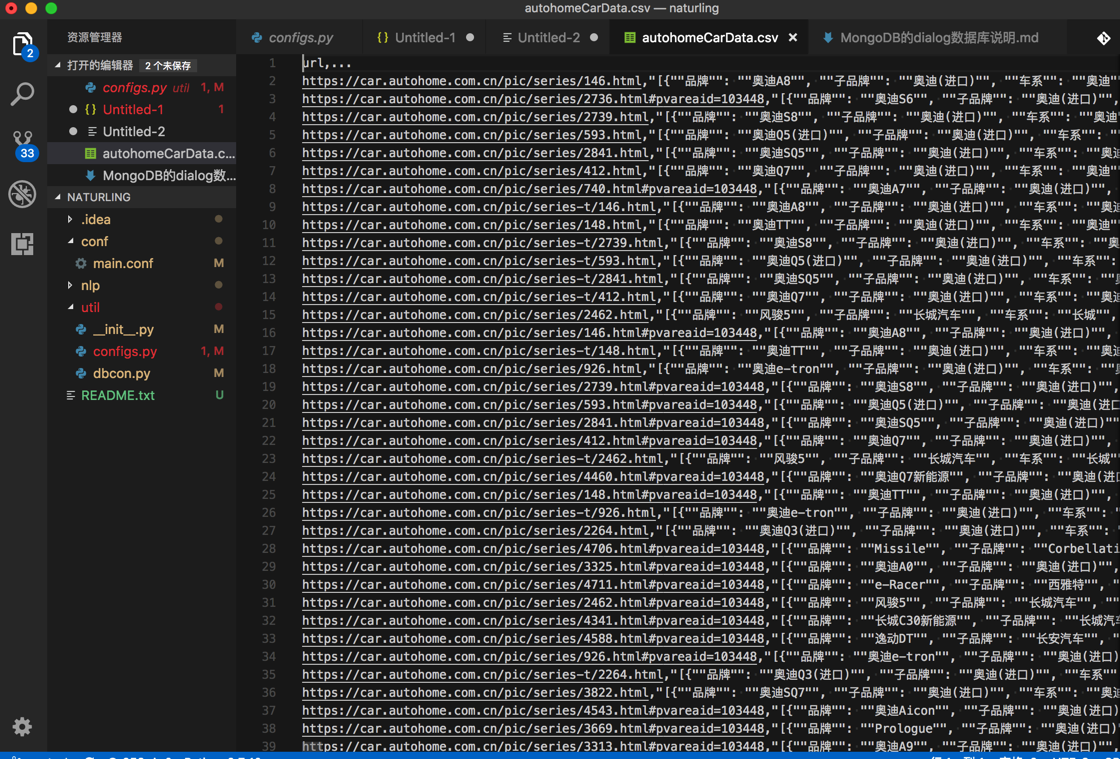1120x759 pixels.
Task: Click the U status marker beside README.txt
Action: (x=219, y=396)
